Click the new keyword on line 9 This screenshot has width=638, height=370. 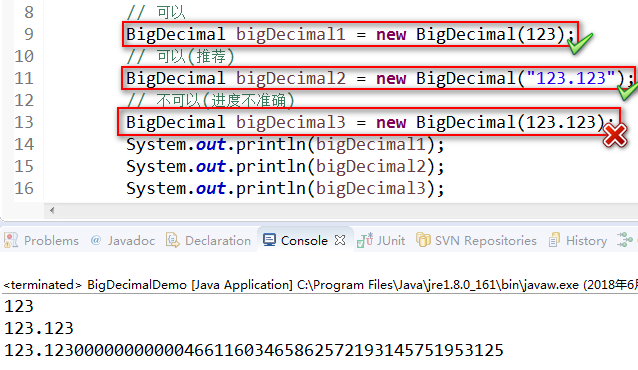[391, 35]
